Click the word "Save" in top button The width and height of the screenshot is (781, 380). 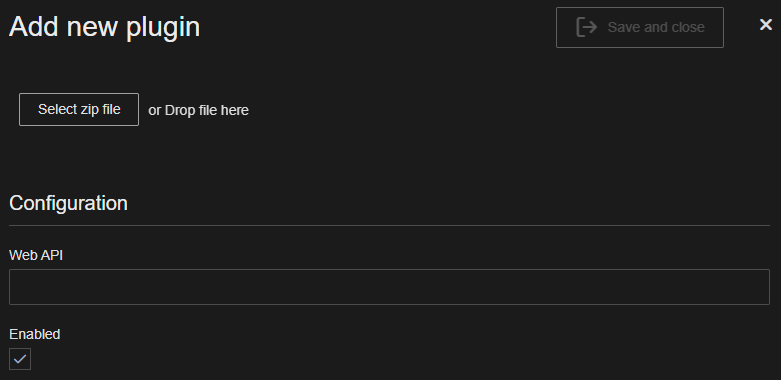[623, 27]
